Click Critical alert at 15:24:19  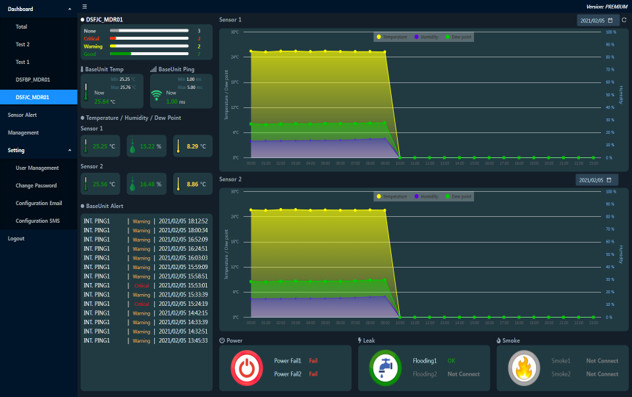pos(146,304)
